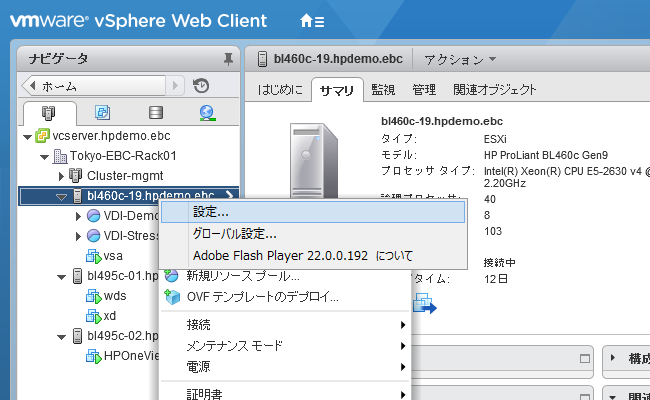Switch to Networking inventory tab

[x=207, y=112]
